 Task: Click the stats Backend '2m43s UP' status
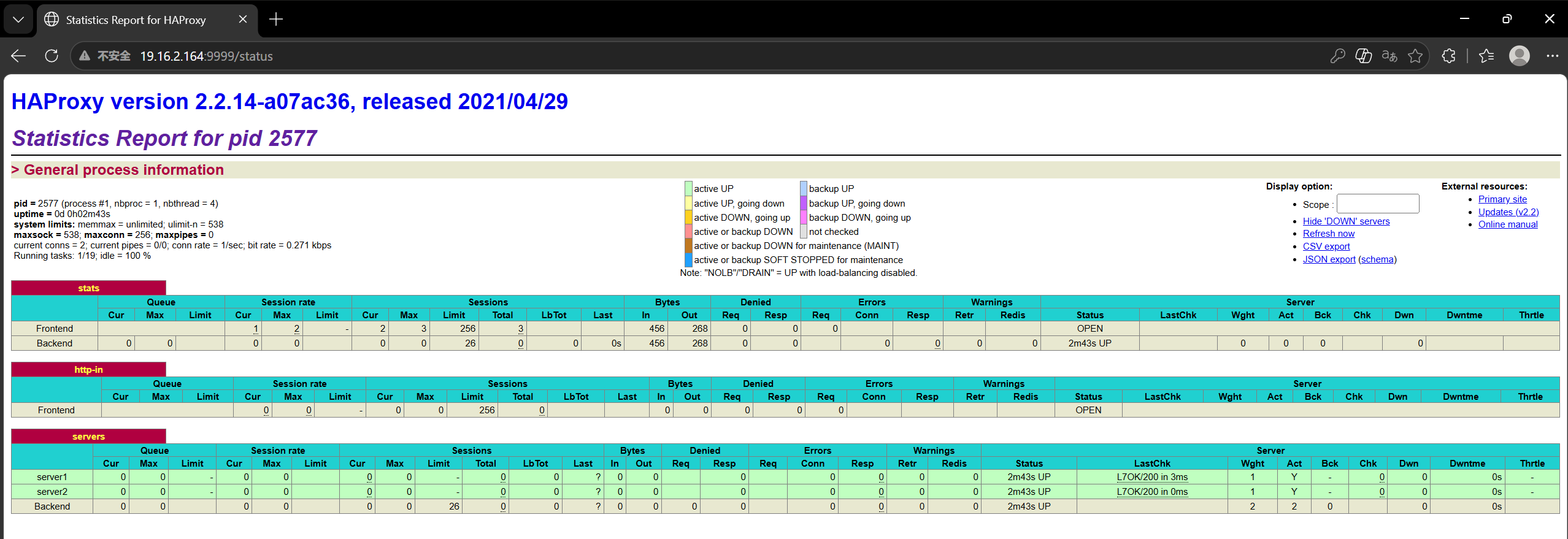1090,343
